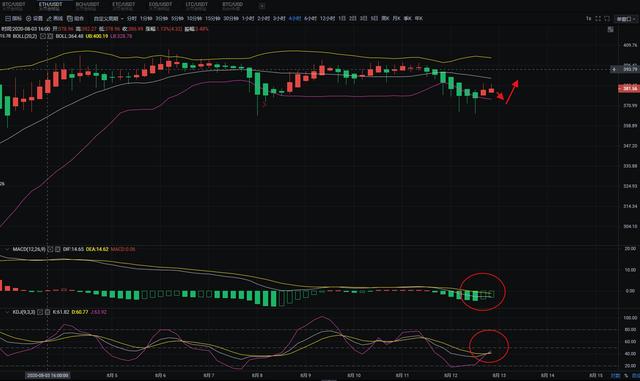Select the 15分钟 interval

click(x=212, y=18)
